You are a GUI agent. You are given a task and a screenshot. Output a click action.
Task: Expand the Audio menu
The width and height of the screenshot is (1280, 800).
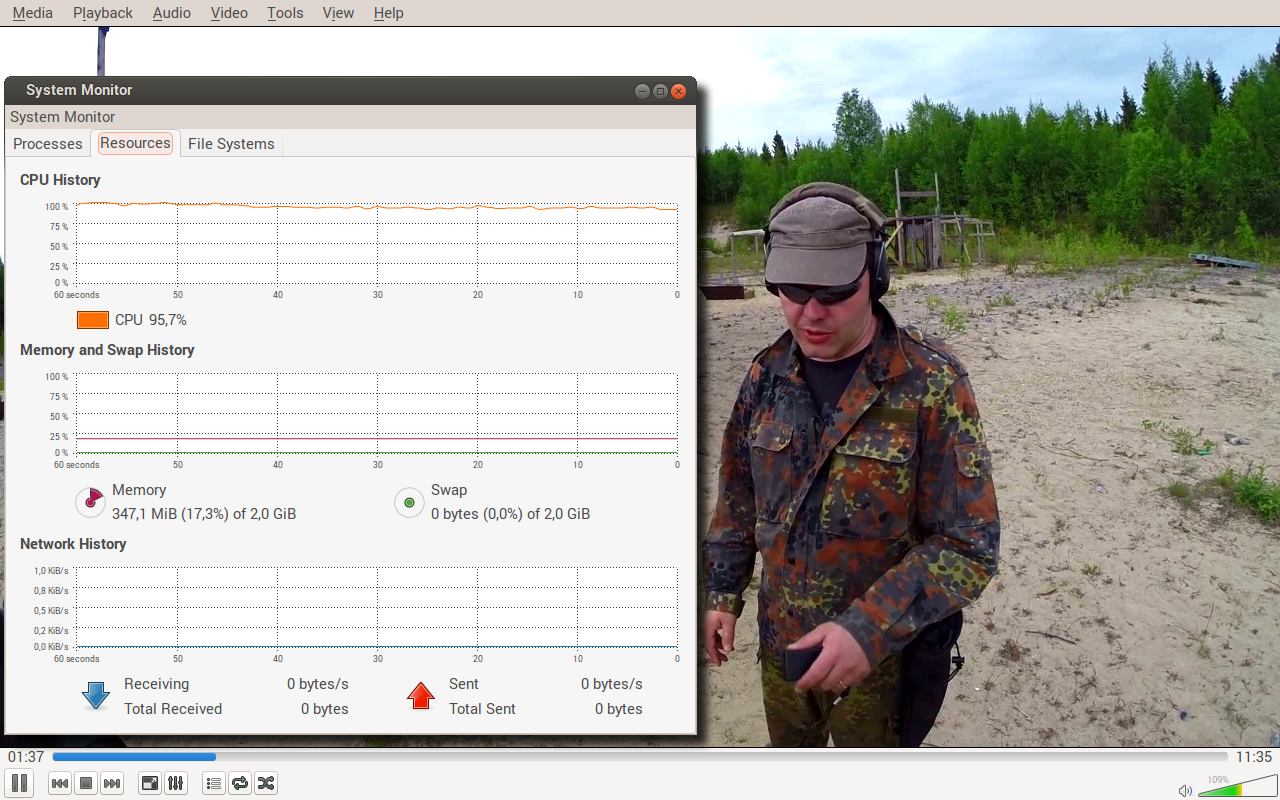pyautogui.click(x=172, y=13)
